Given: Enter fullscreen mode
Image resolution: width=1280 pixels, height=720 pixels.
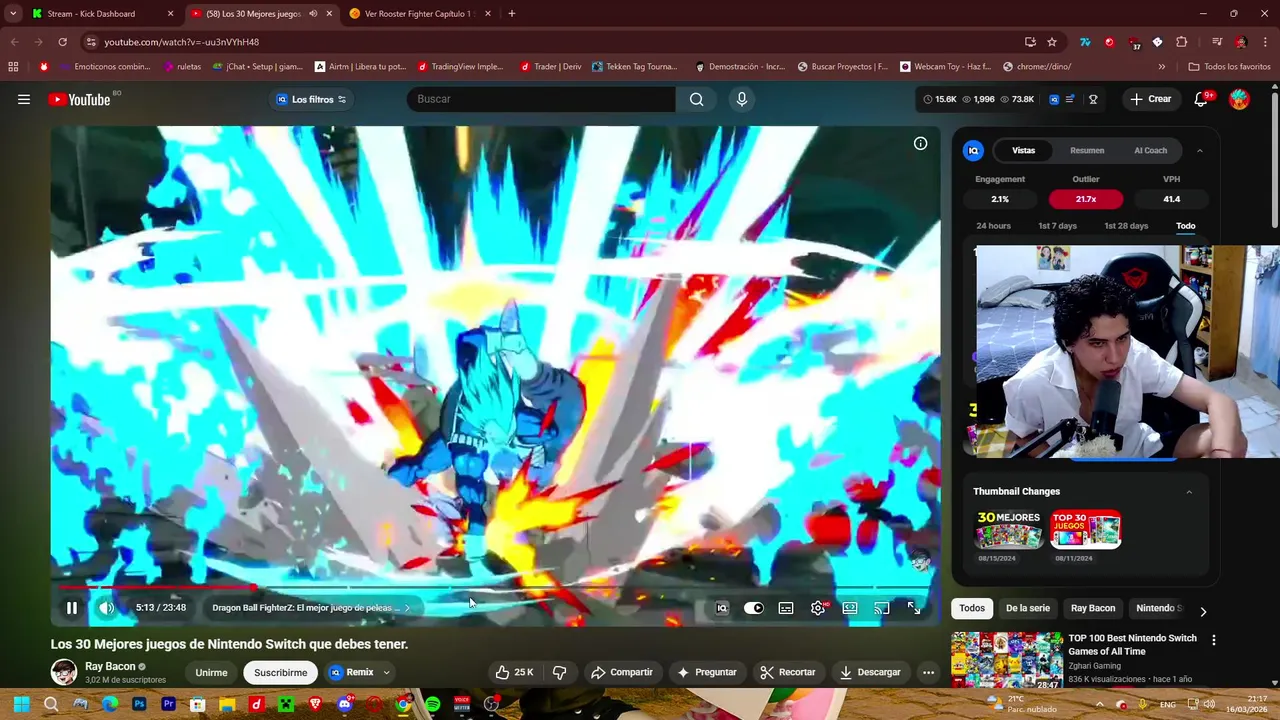Looking at the screenshot, I should [x=914, y=608].
